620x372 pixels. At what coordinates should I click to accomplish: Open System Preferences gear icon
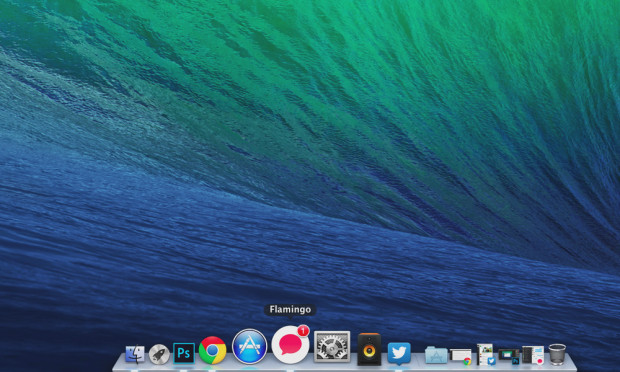click(x=332, y=347)
